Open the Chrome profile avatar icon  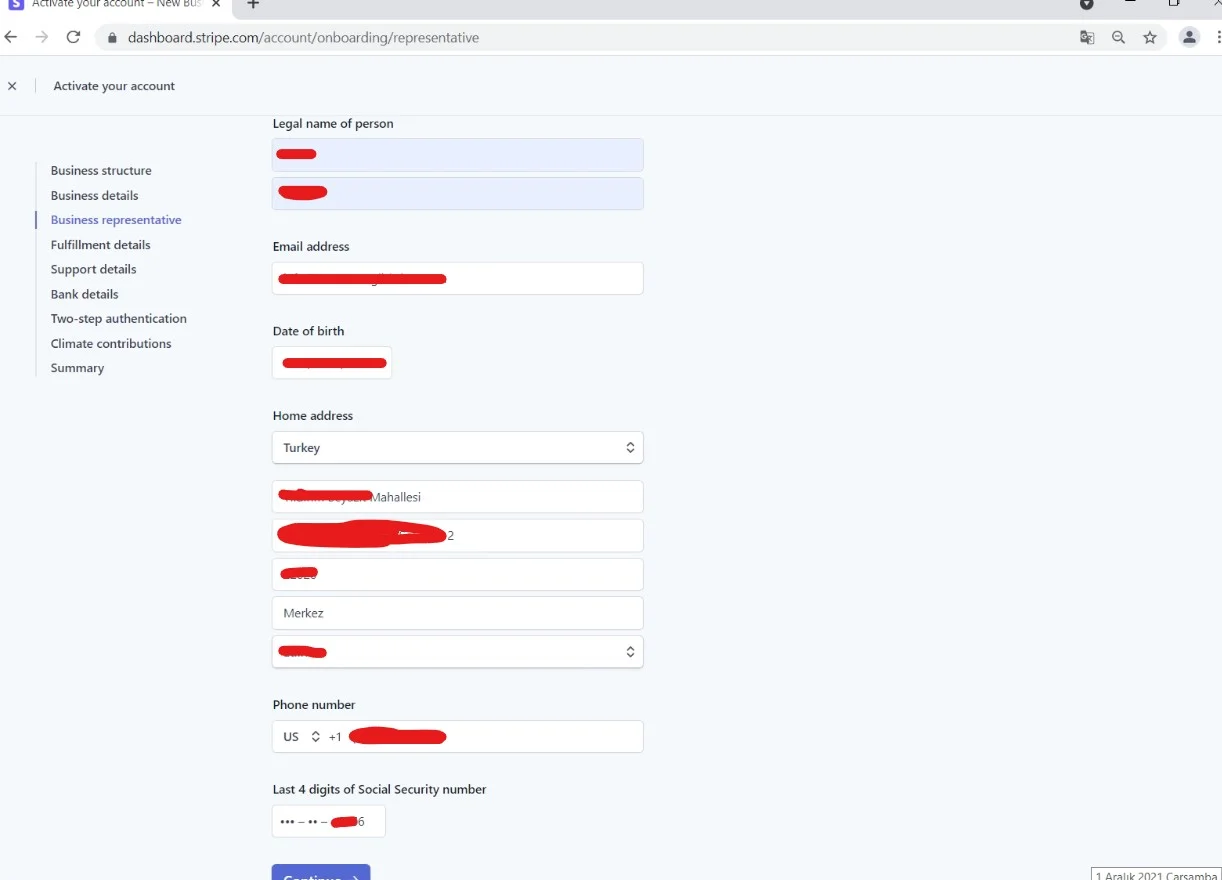(x=1189, y=38)
